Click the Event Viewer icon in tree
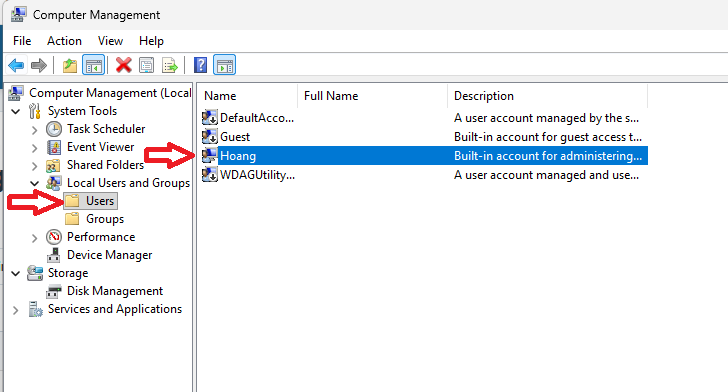The height and width of the screenshot is (392, 728). pos(54,147)
